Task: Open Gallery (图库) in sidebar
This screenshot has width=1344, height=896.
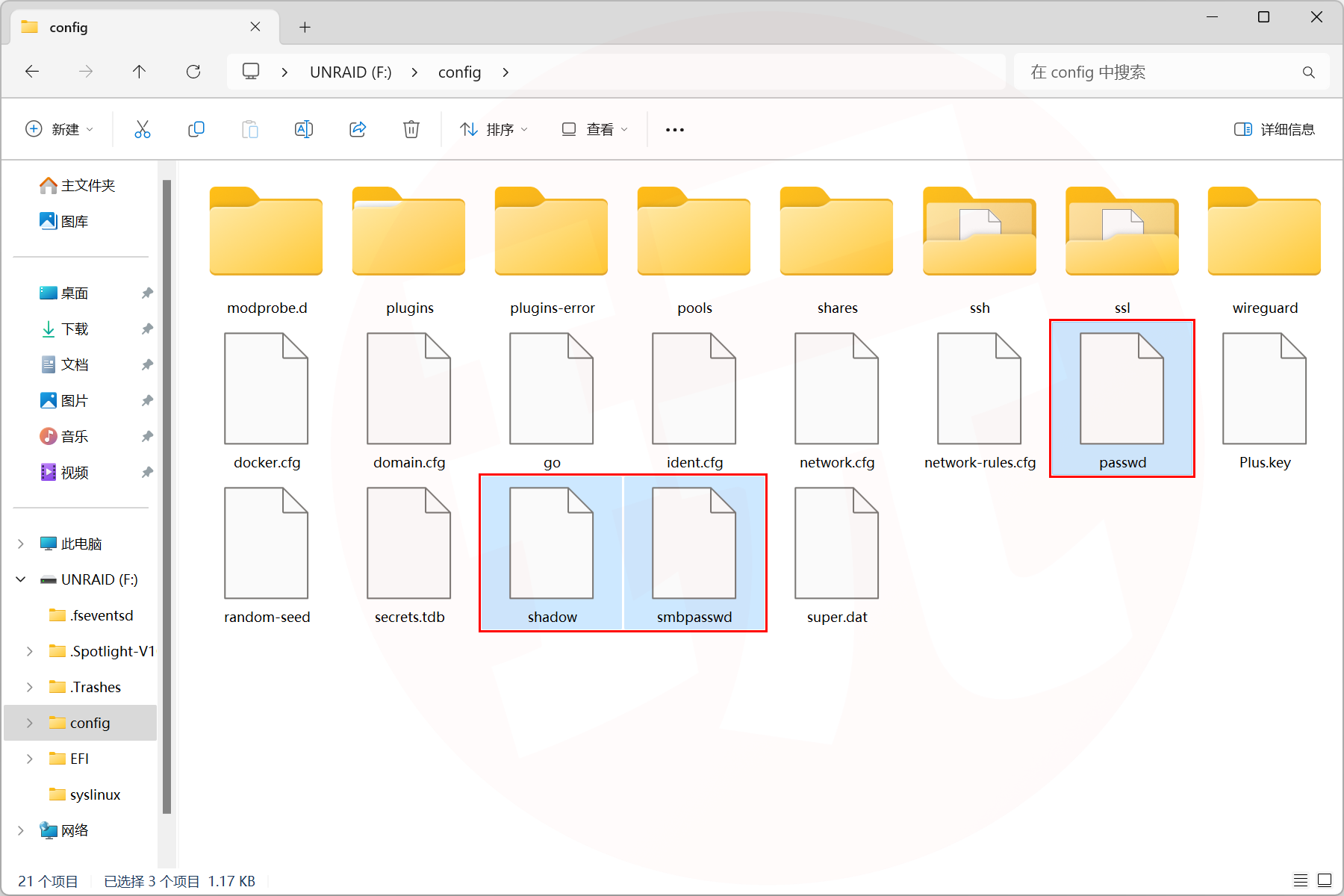Action: pos(65,221)
